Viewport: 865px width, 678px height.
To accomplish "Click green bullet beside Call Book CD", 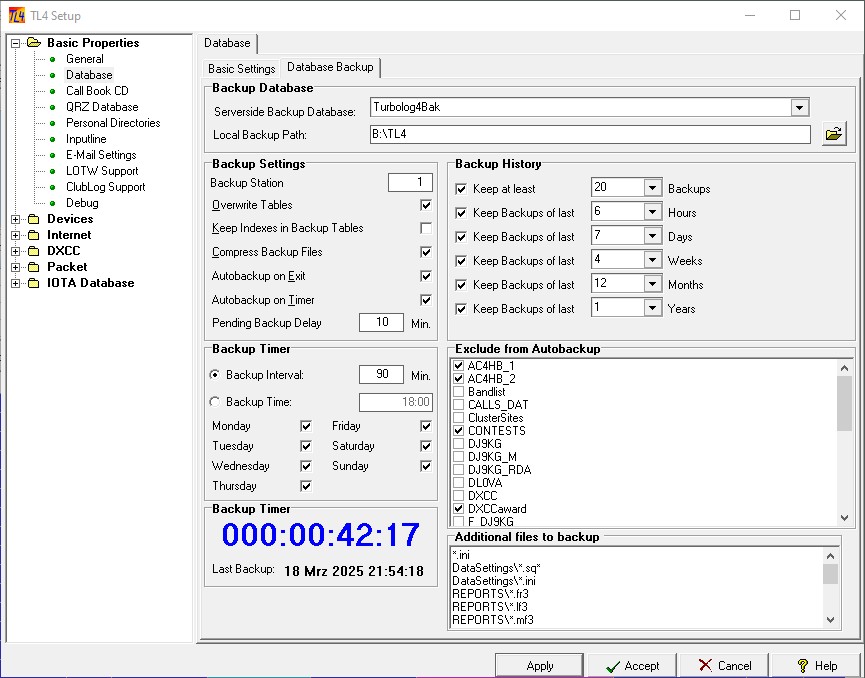I will pyautogui.click(x=52, y=91).
